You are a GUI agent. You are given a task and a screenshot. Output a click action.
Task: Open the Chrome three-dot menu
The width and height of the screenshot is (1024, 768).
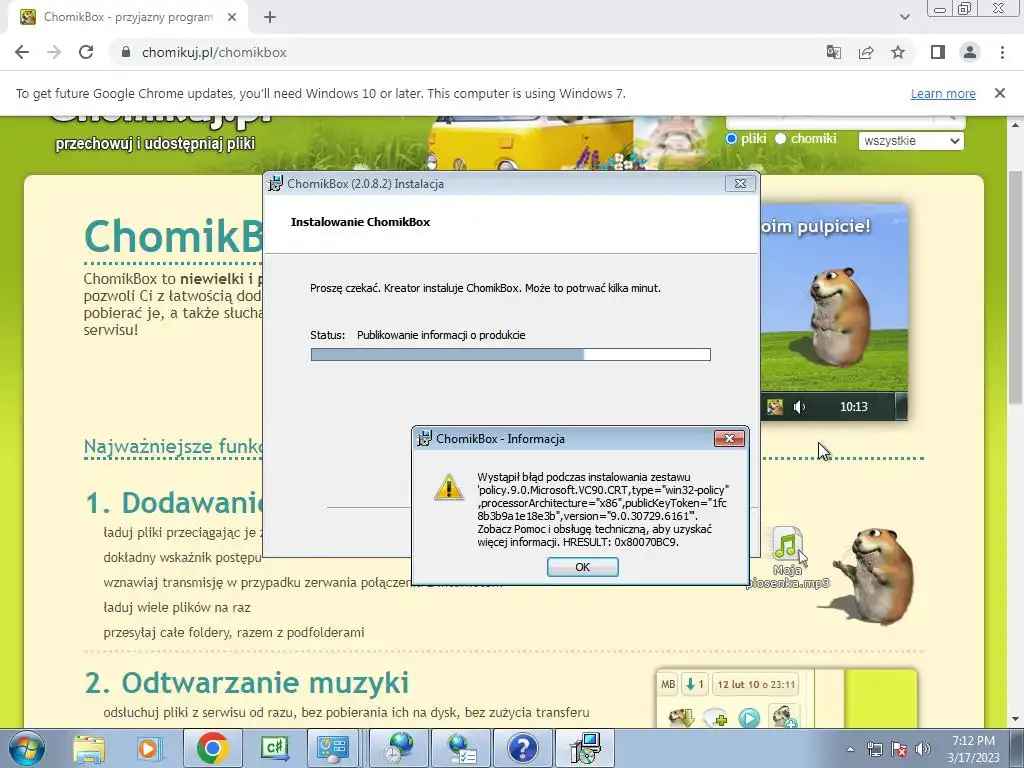pyautogui.click(x=1002, y=52)
